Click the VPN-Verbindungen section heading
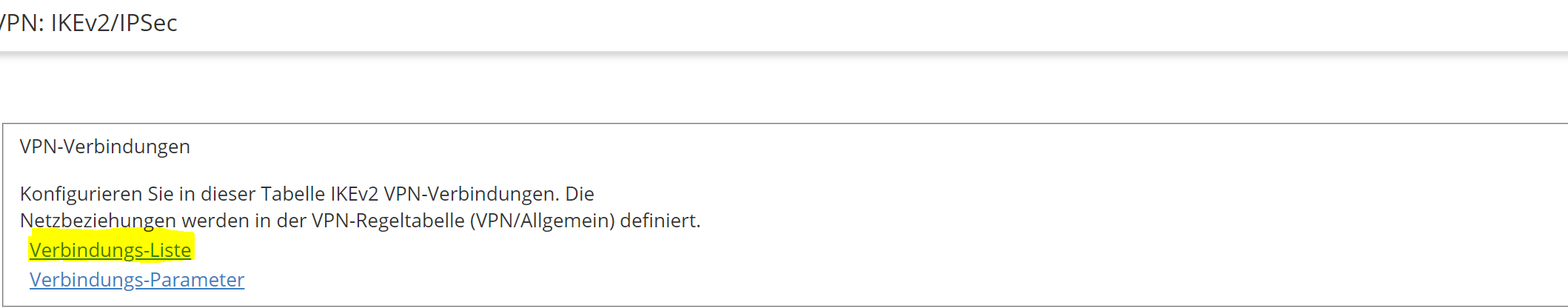1568x308 pixels. coord(105,147)
